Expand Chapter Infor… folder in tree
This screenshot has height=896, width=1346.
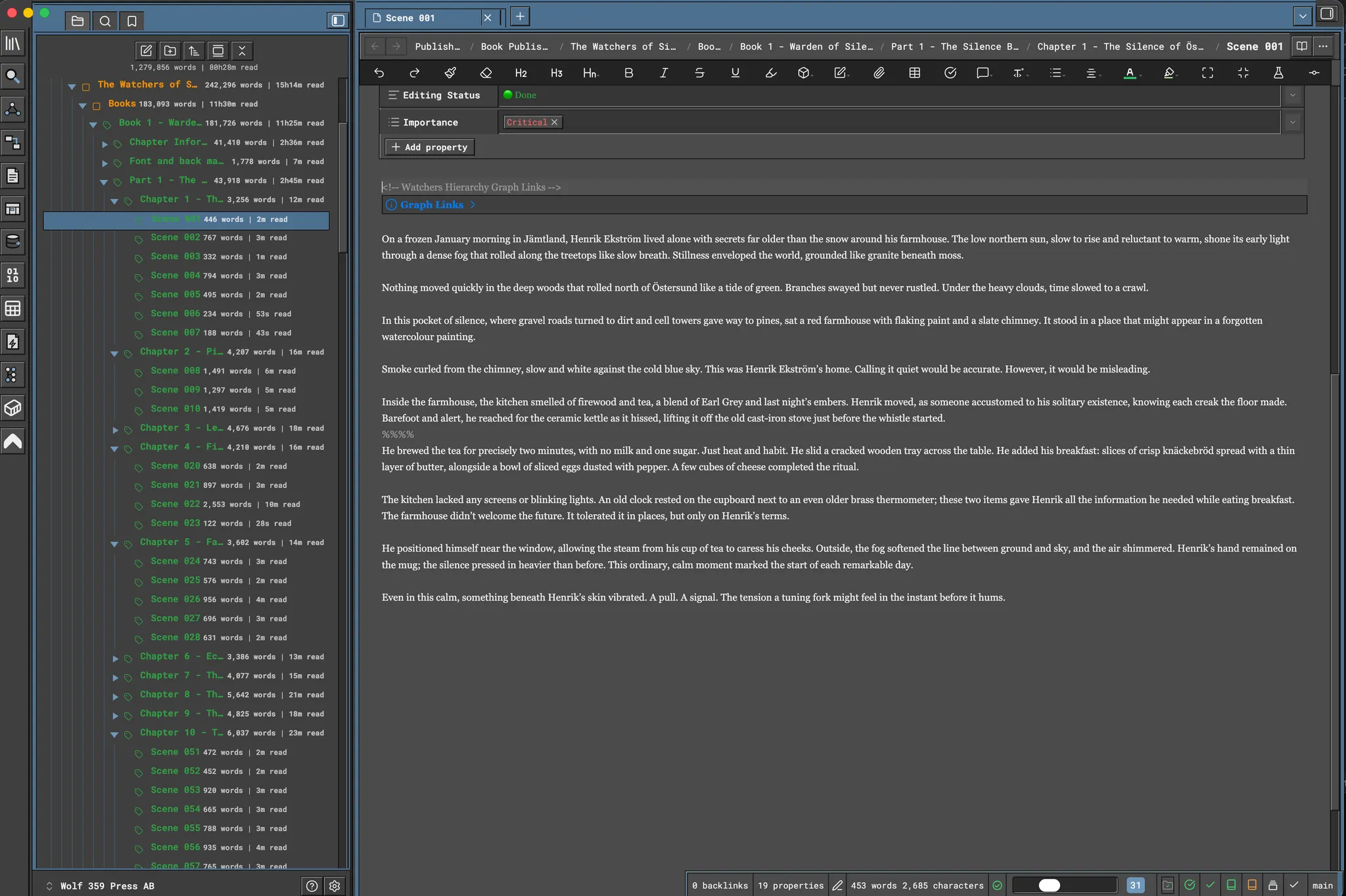pyautogui.click(x=104, y=144)
